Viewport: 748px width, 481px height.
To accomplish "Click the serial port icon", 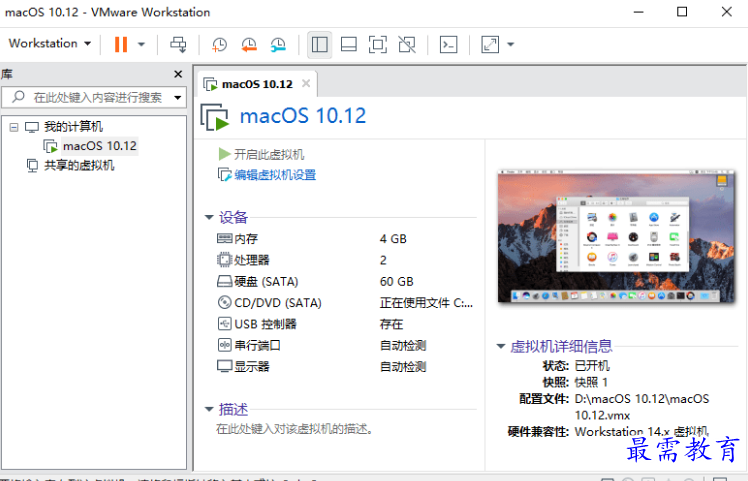I will coord(224,345).
